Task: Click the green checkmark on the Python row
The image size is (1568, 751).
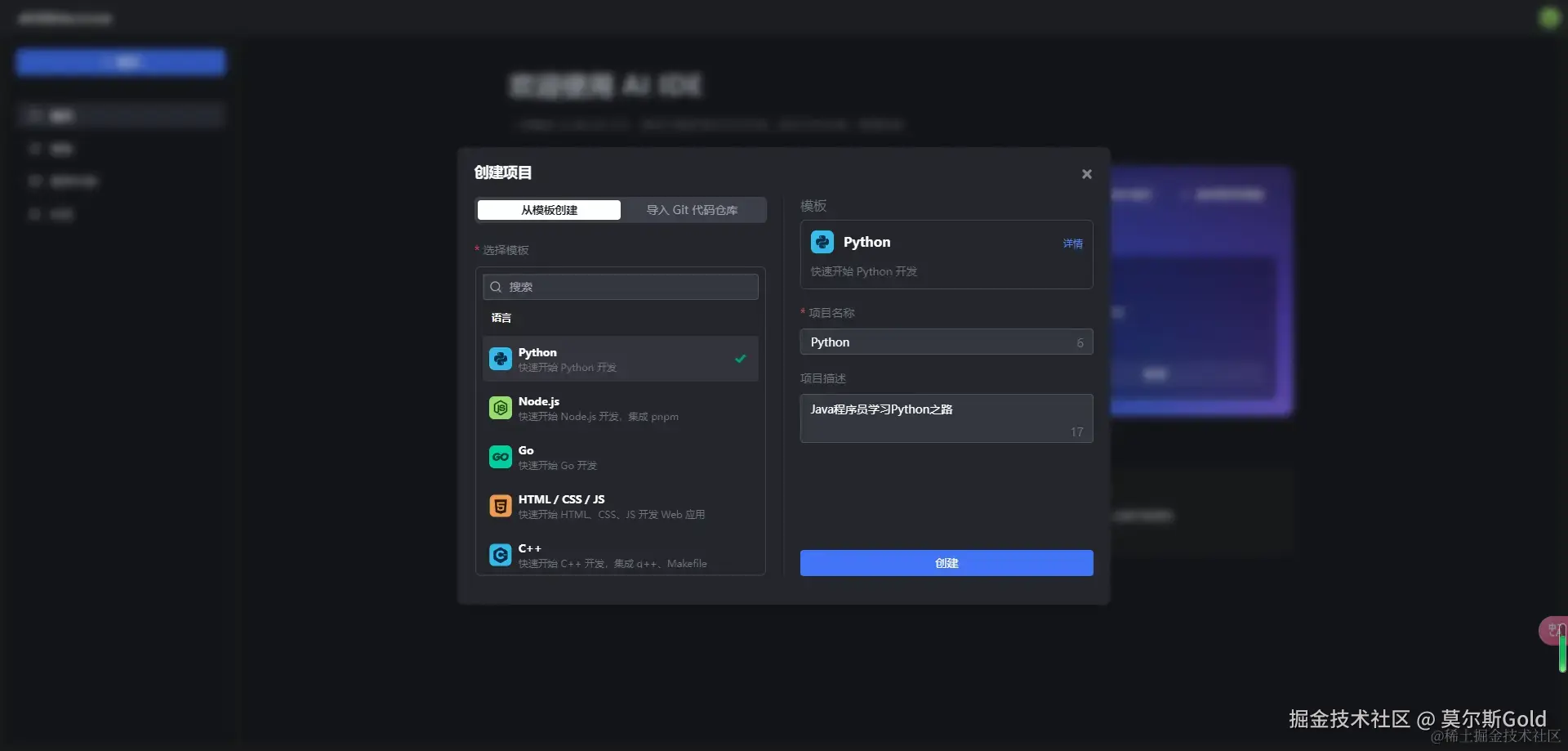Action: [x=741, y=359]
